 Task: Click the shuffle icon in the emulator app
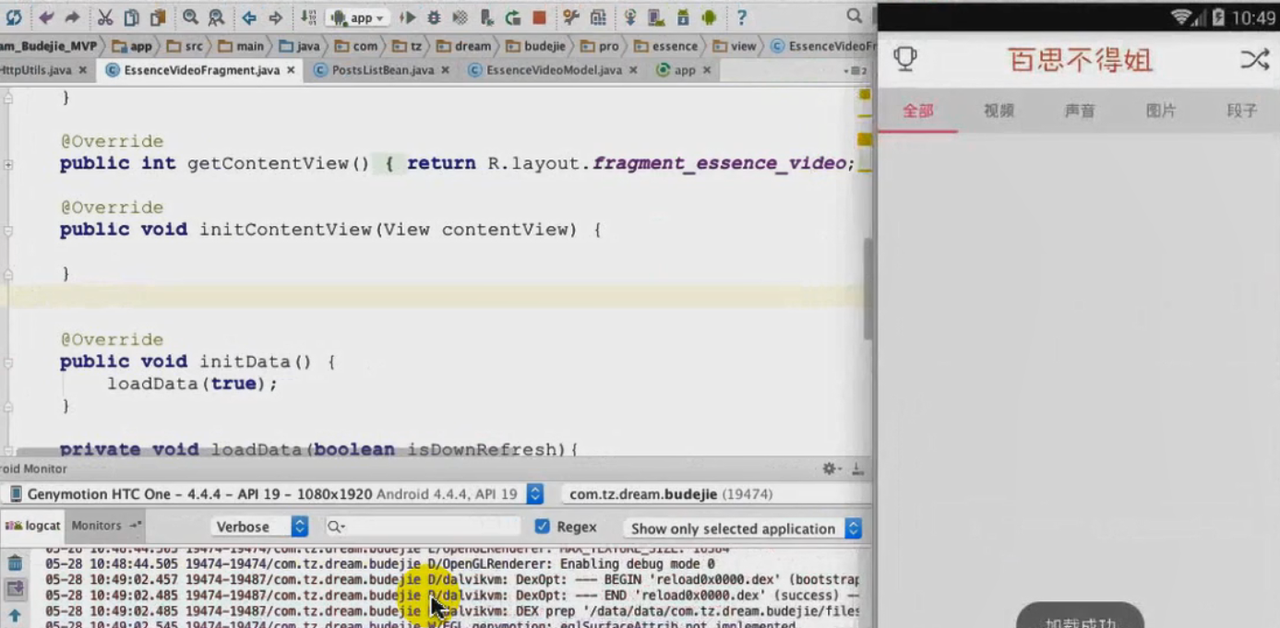[x=1254, y=59]
